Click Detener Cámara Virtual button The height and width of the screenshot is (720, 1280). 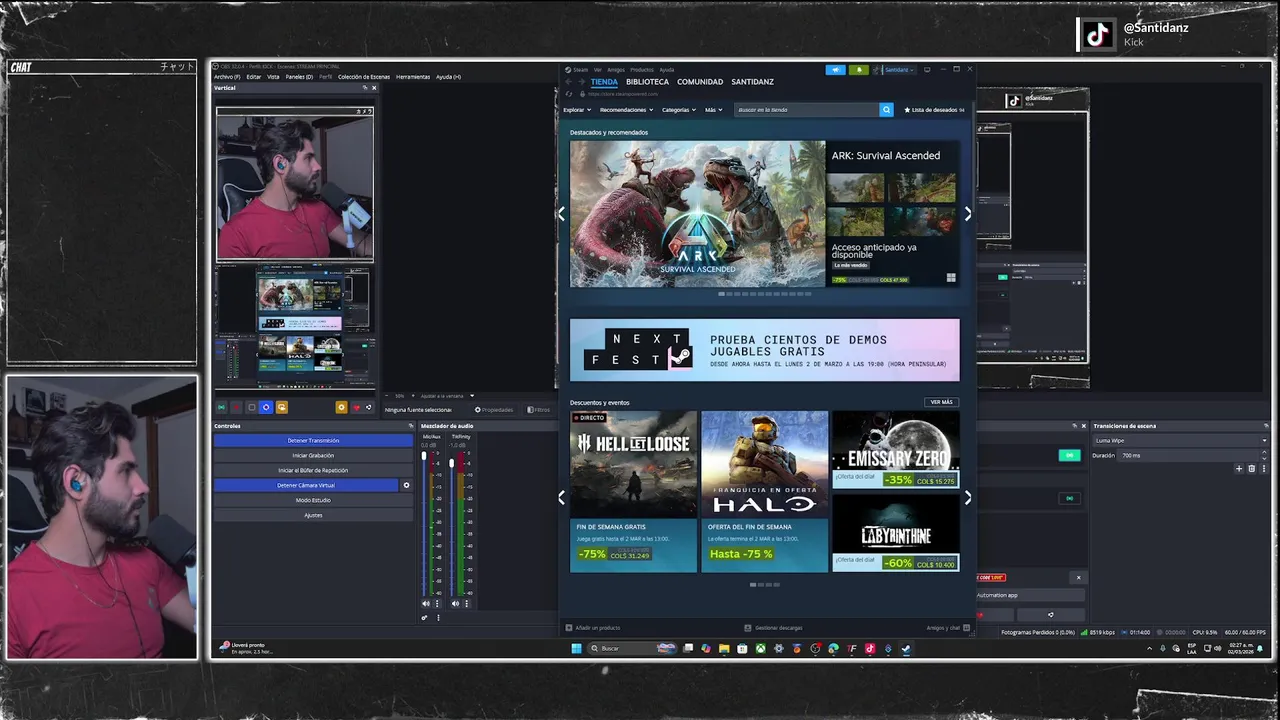[306, 485]
